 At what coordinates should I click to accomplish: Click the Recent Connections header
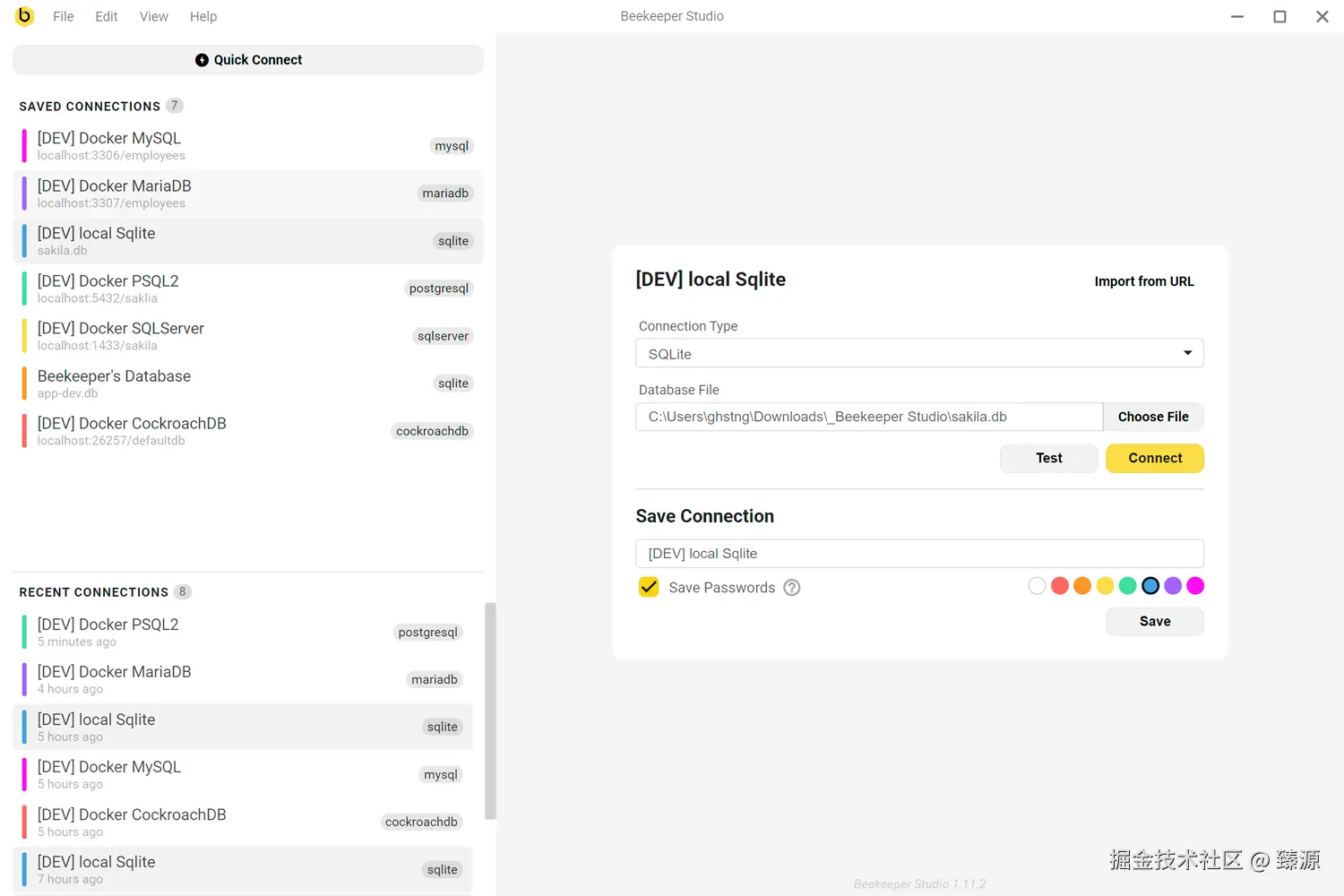[94, 593]
